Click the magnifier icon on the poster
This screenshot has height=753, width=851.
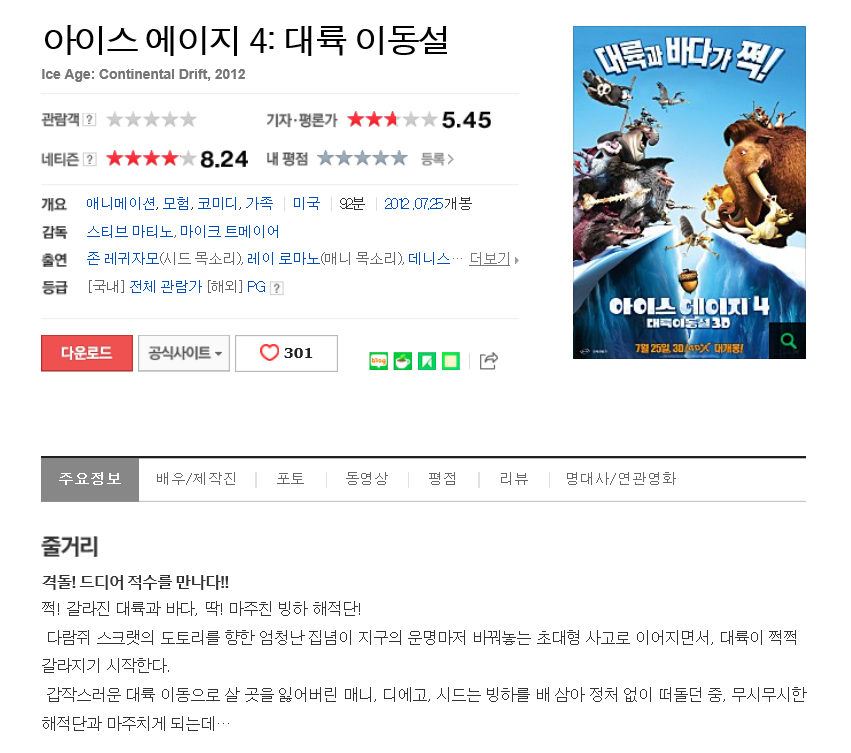pyautogui.click(x=788, y=340)
